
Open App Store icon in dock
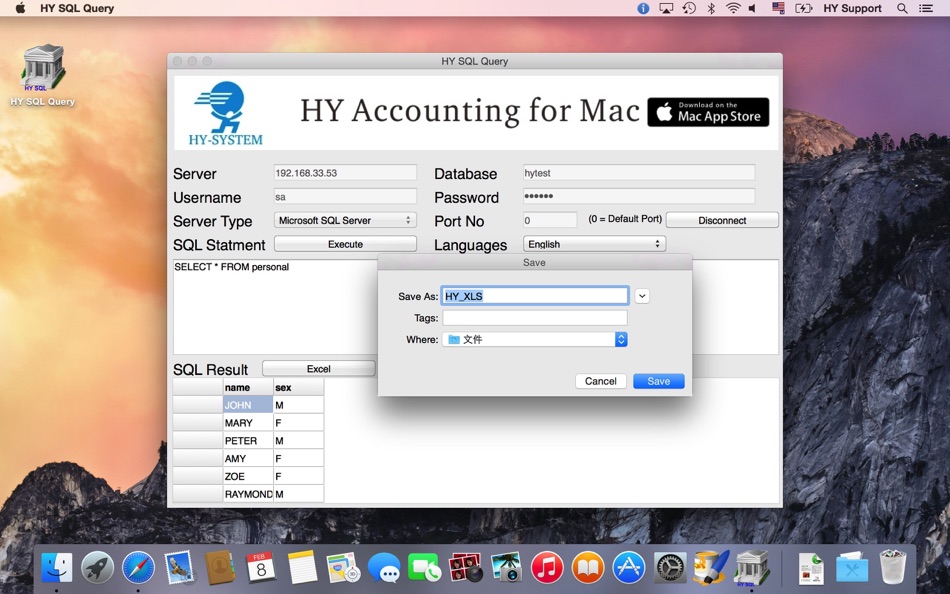[629, 568]
